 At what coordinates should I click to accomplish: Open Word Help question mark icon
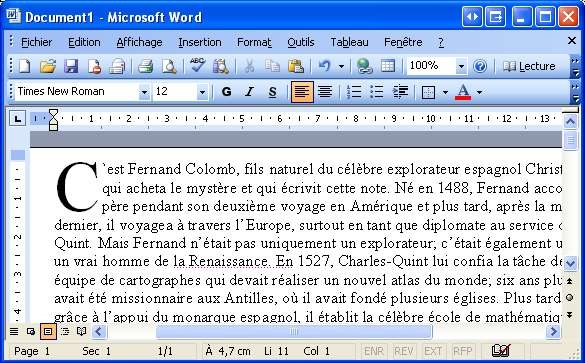(480, 66)
